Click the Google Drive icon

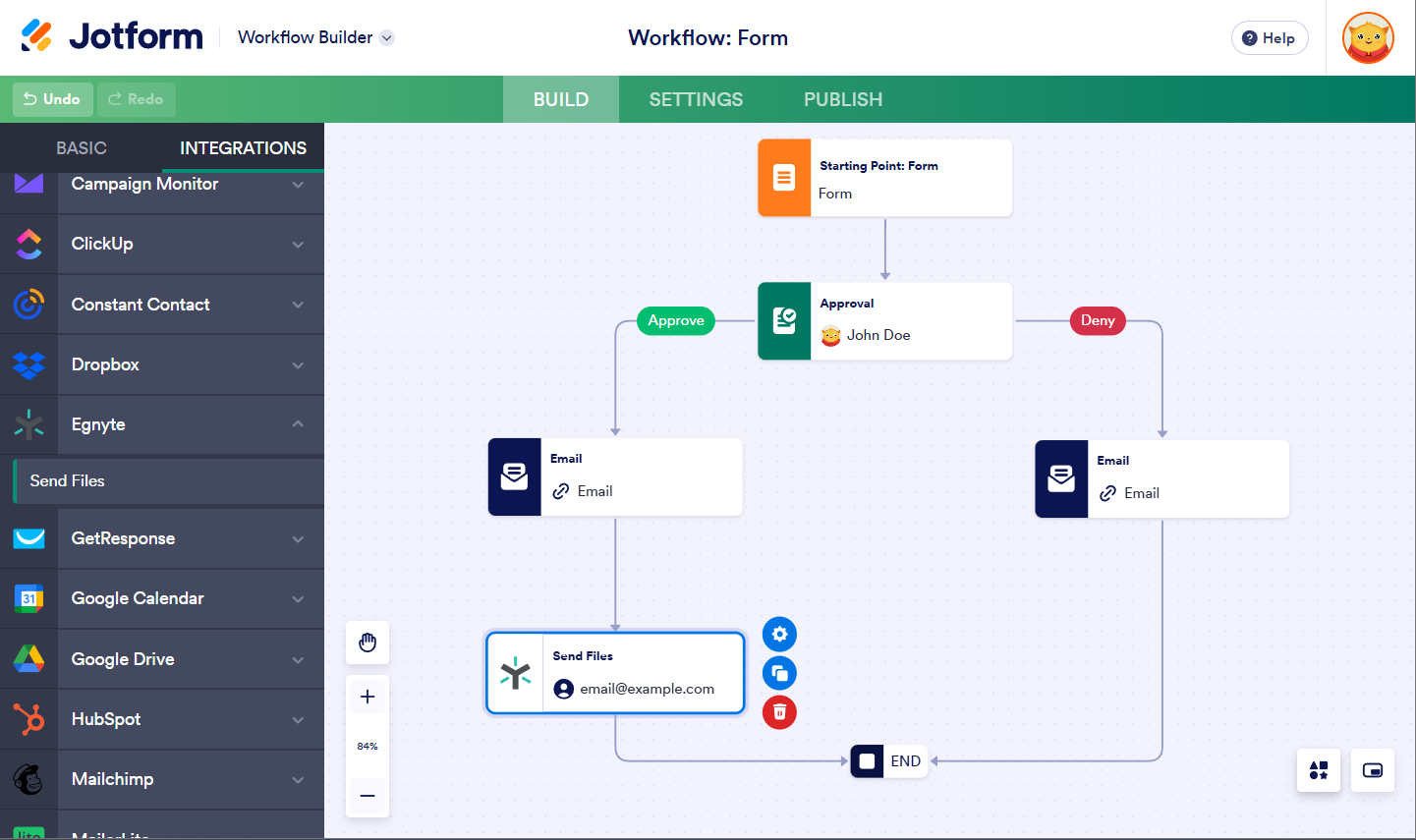(28, 659)
